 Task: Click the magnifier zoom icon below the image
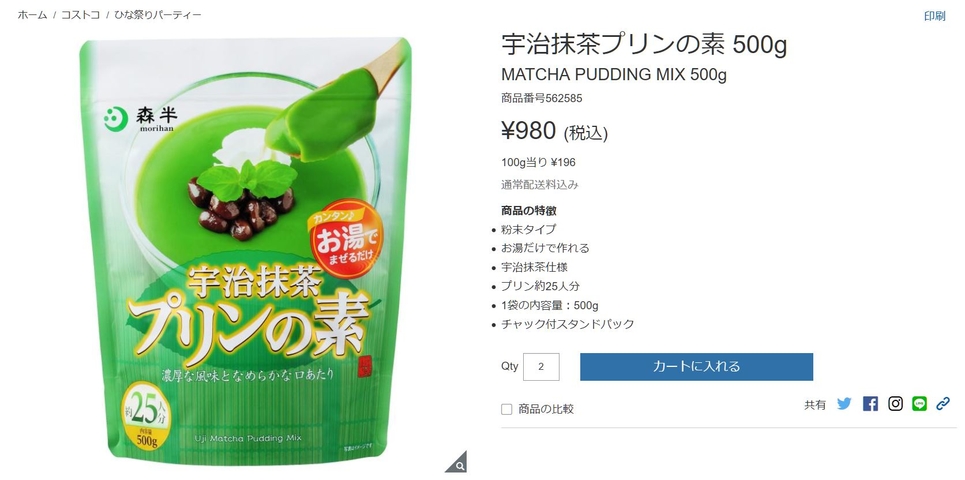pyautogui.click(x=457, y=462)
